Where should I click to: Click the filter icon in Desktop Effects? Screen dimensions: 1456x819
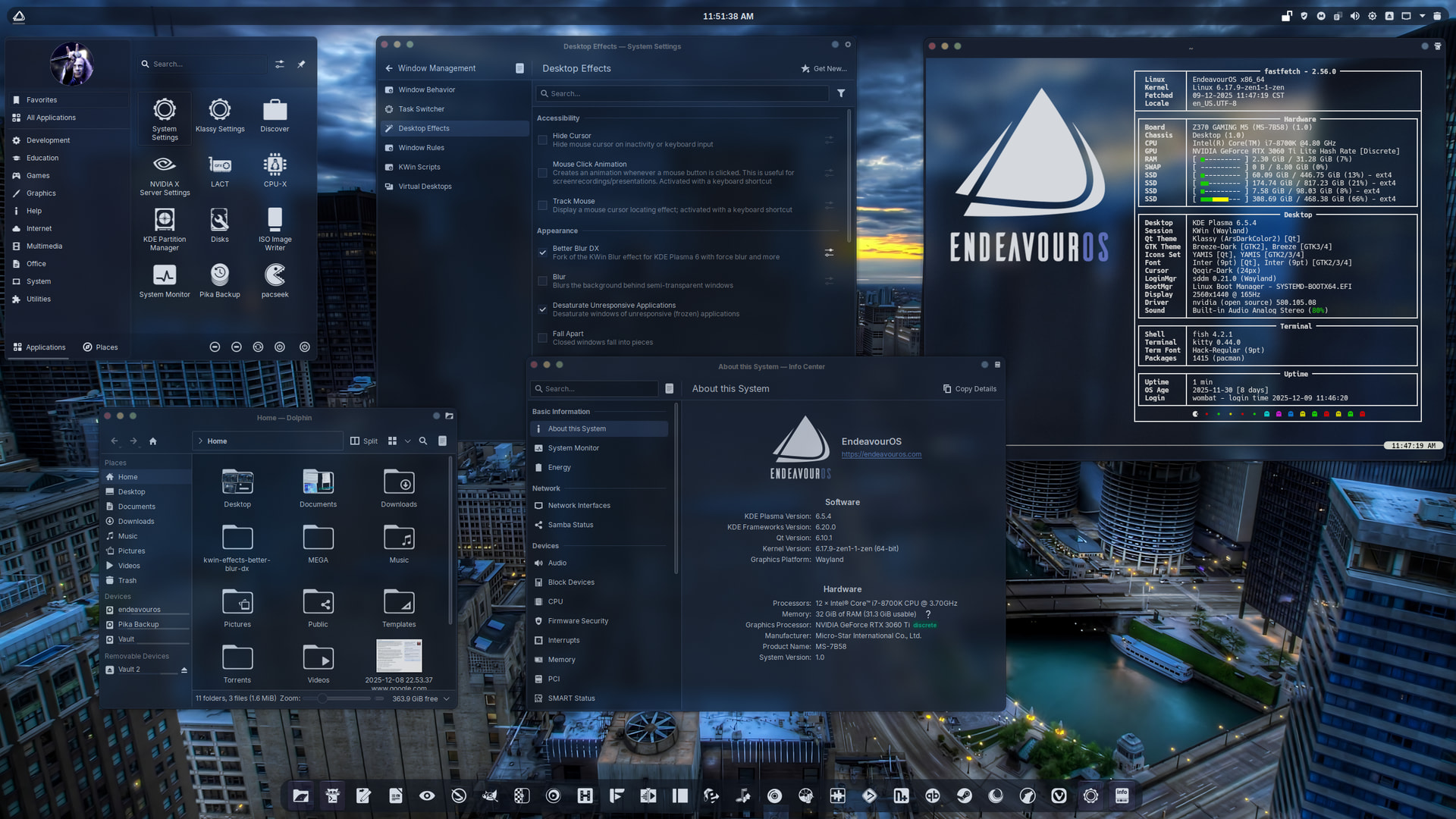coord(841,93)
